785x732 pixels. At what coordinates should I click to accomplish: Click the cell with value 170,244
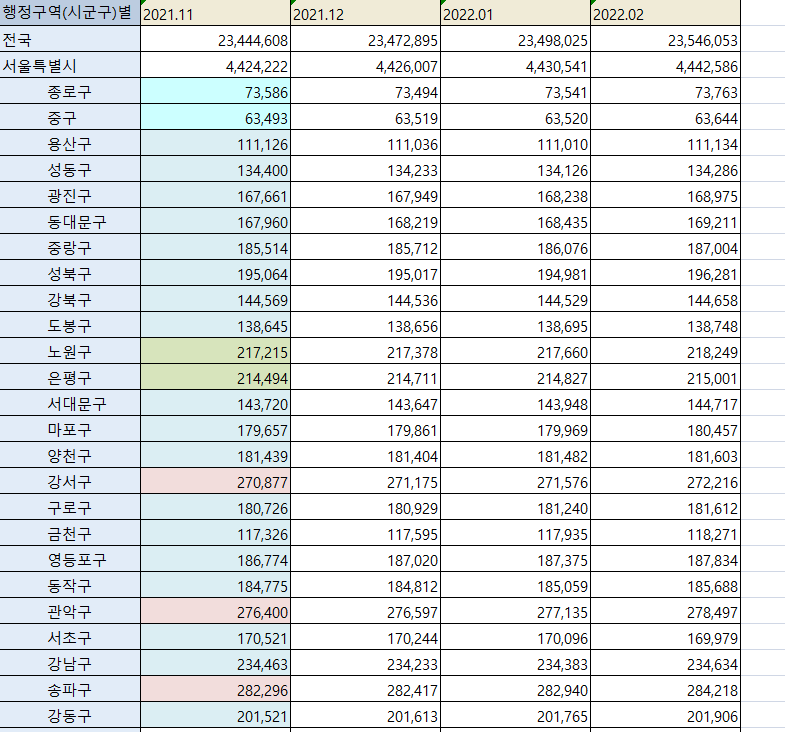pos(365,637)
